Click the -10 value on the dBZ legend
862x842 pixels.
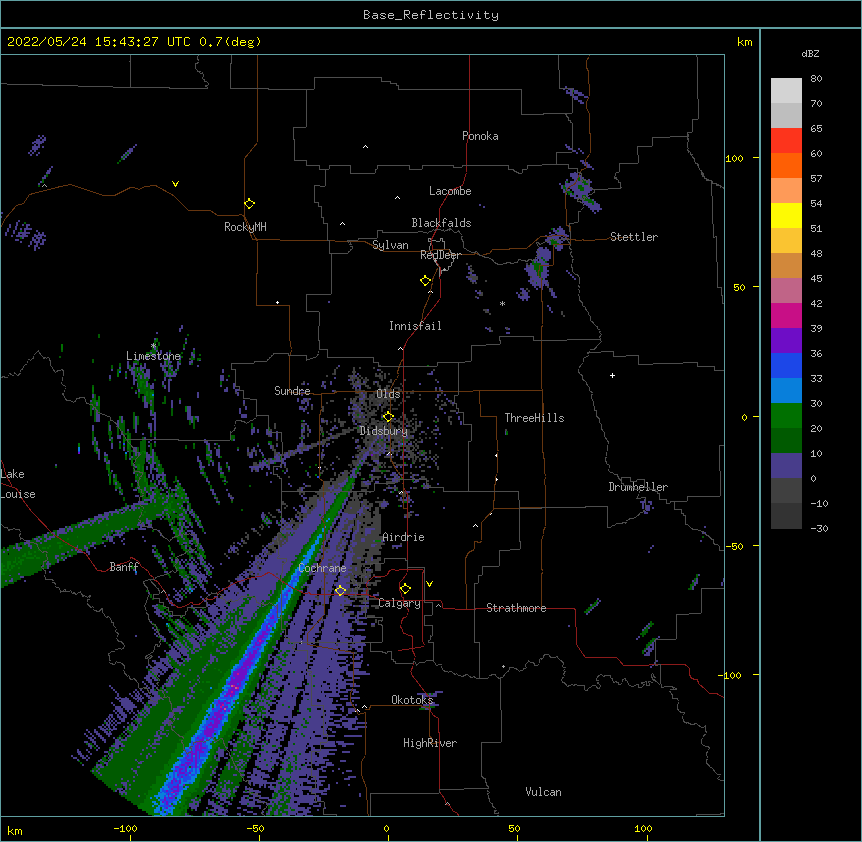pos(819,503)
